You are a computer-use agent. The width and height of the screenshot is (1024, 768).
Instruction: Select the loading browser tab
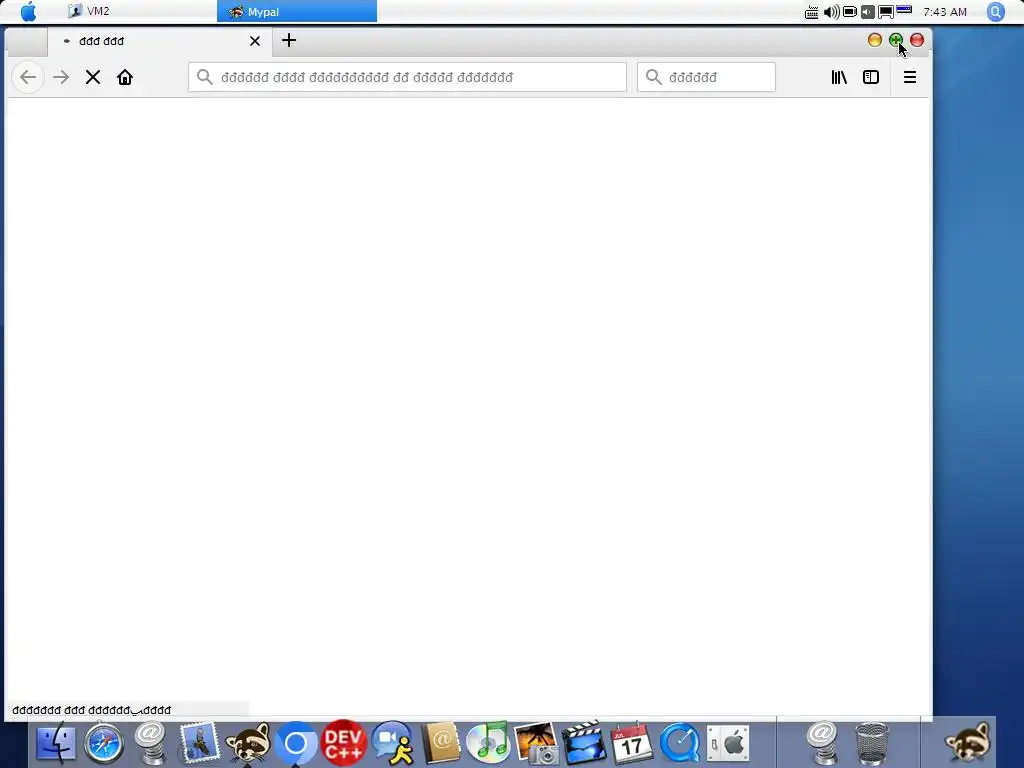coord(161,41)
